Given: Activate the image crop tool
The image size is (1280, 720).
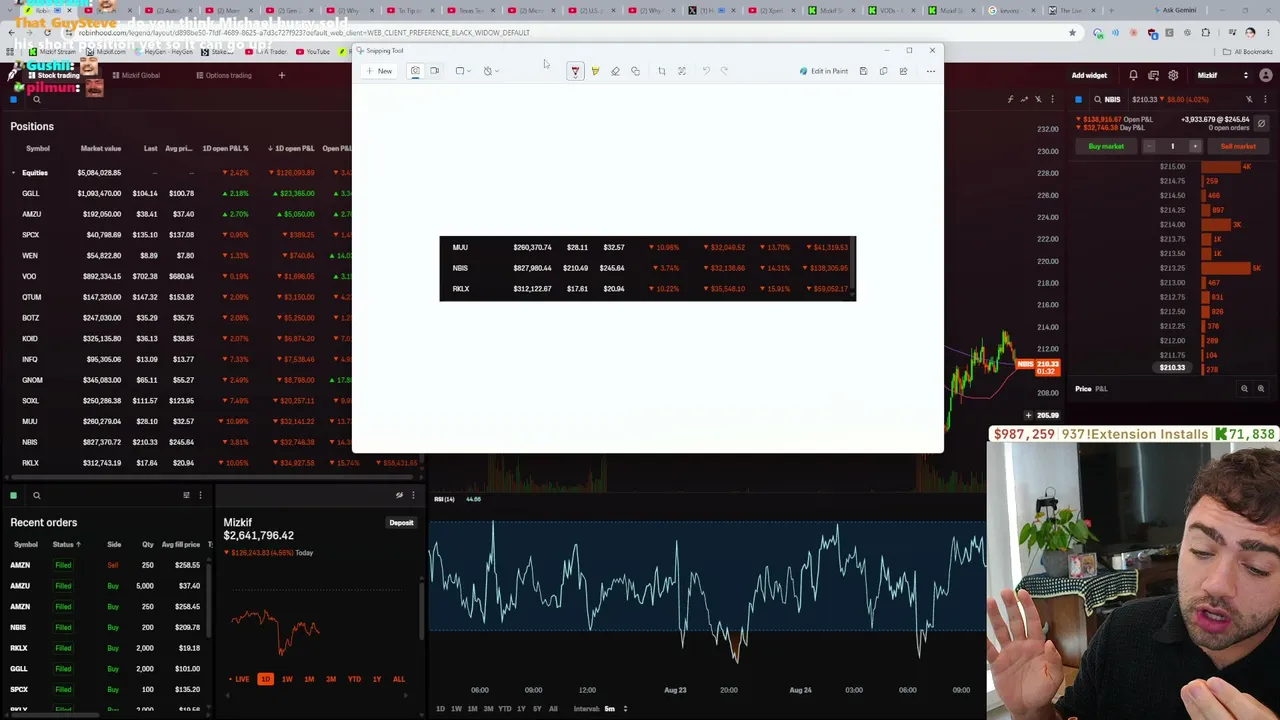Looking at the screenshot, I should [661, 71].
